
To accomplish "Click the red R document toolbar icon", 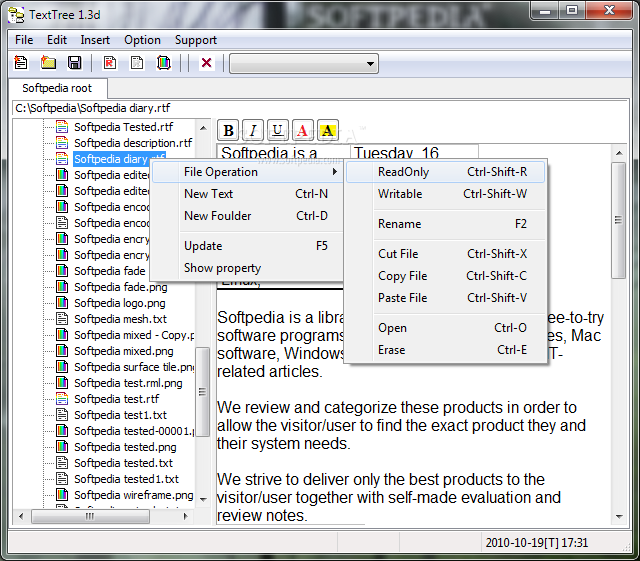I will pos(110,63).
